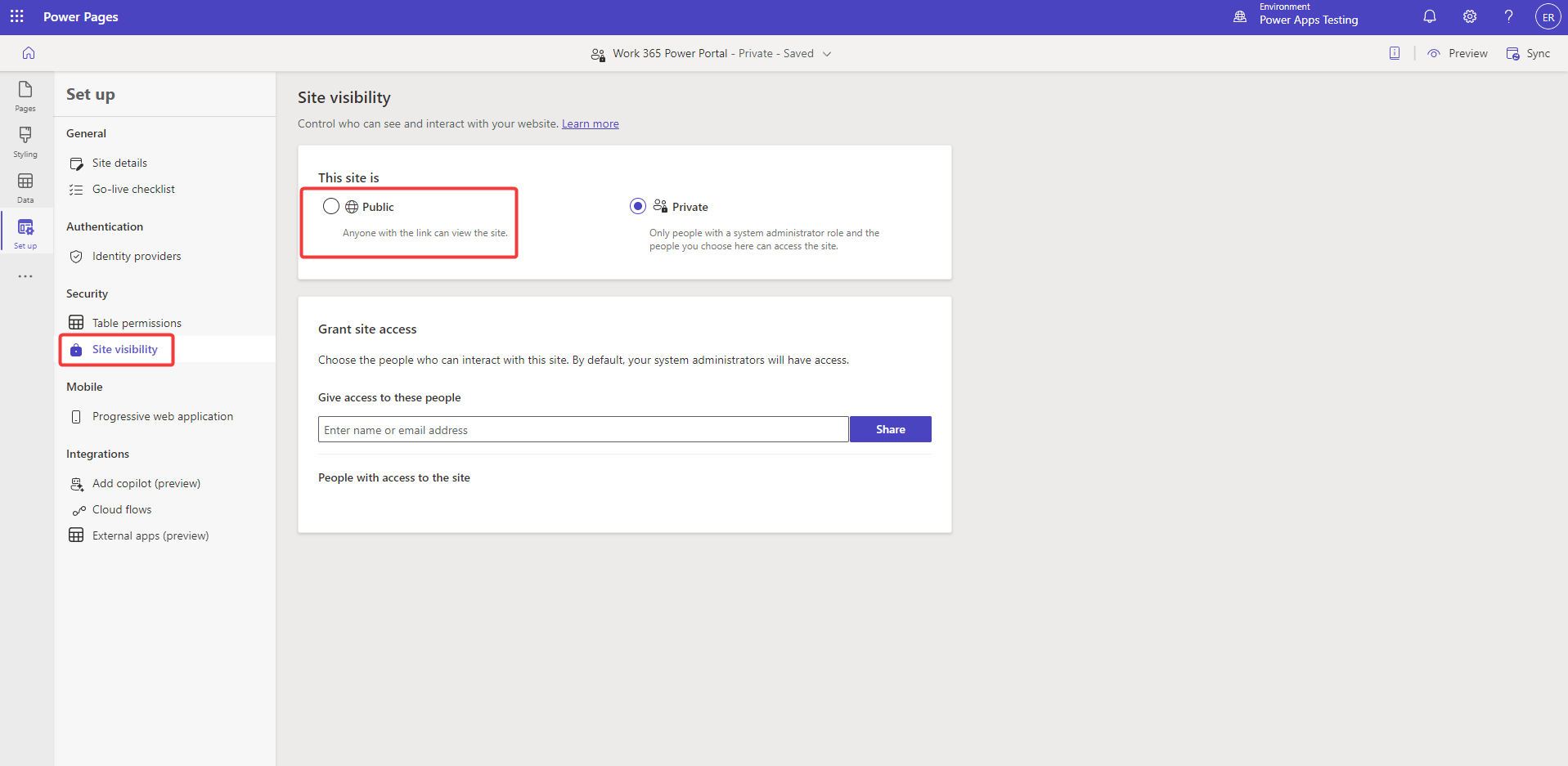Click the Go-live checklist icon
The image size is (1568, 766).
[76, 190]
